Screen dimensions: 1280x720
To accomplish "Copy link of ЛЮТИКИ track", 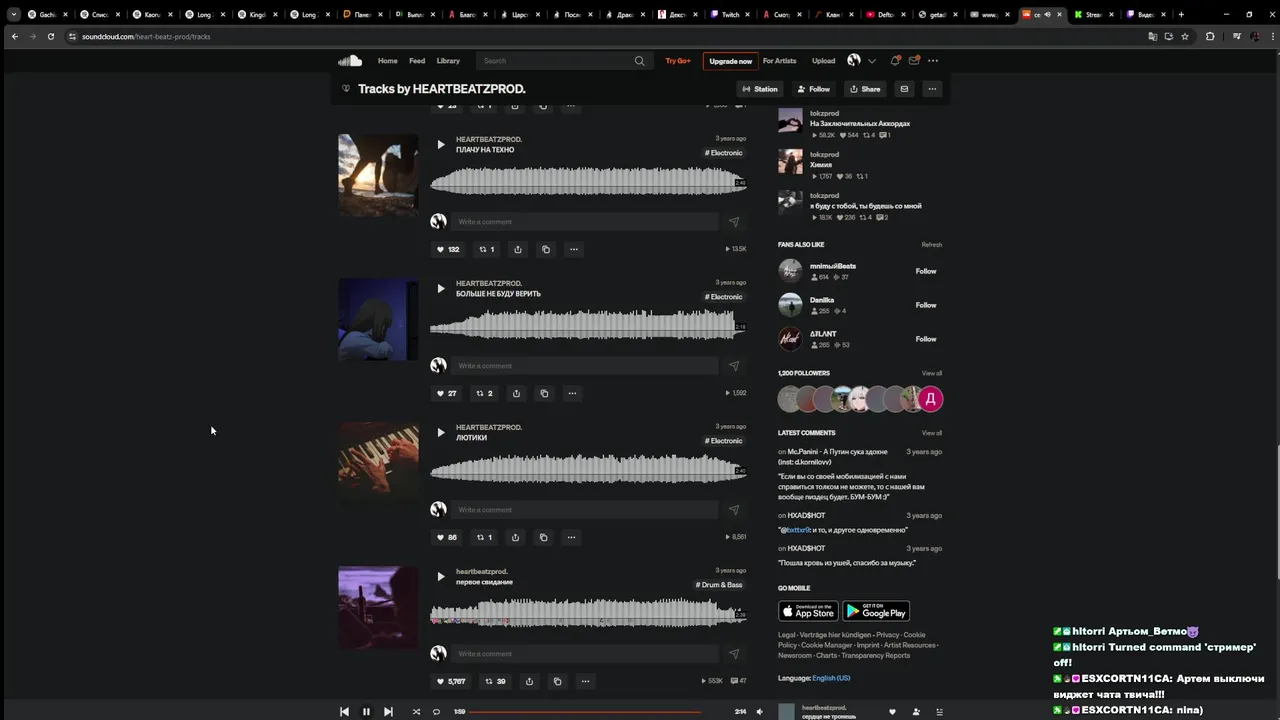I will 543,537.
